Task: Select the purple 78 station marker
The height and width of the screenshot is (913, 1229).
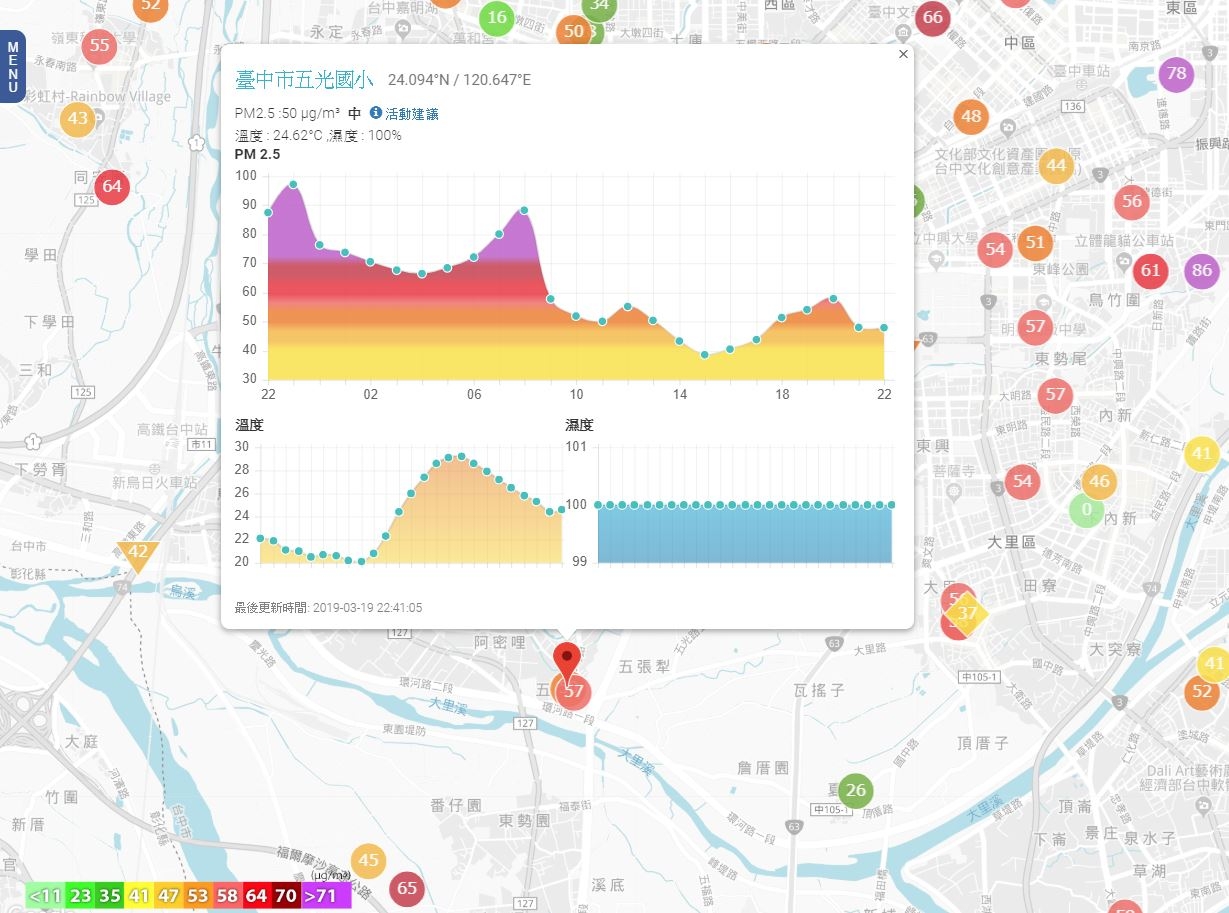Action: [1177, 74]
